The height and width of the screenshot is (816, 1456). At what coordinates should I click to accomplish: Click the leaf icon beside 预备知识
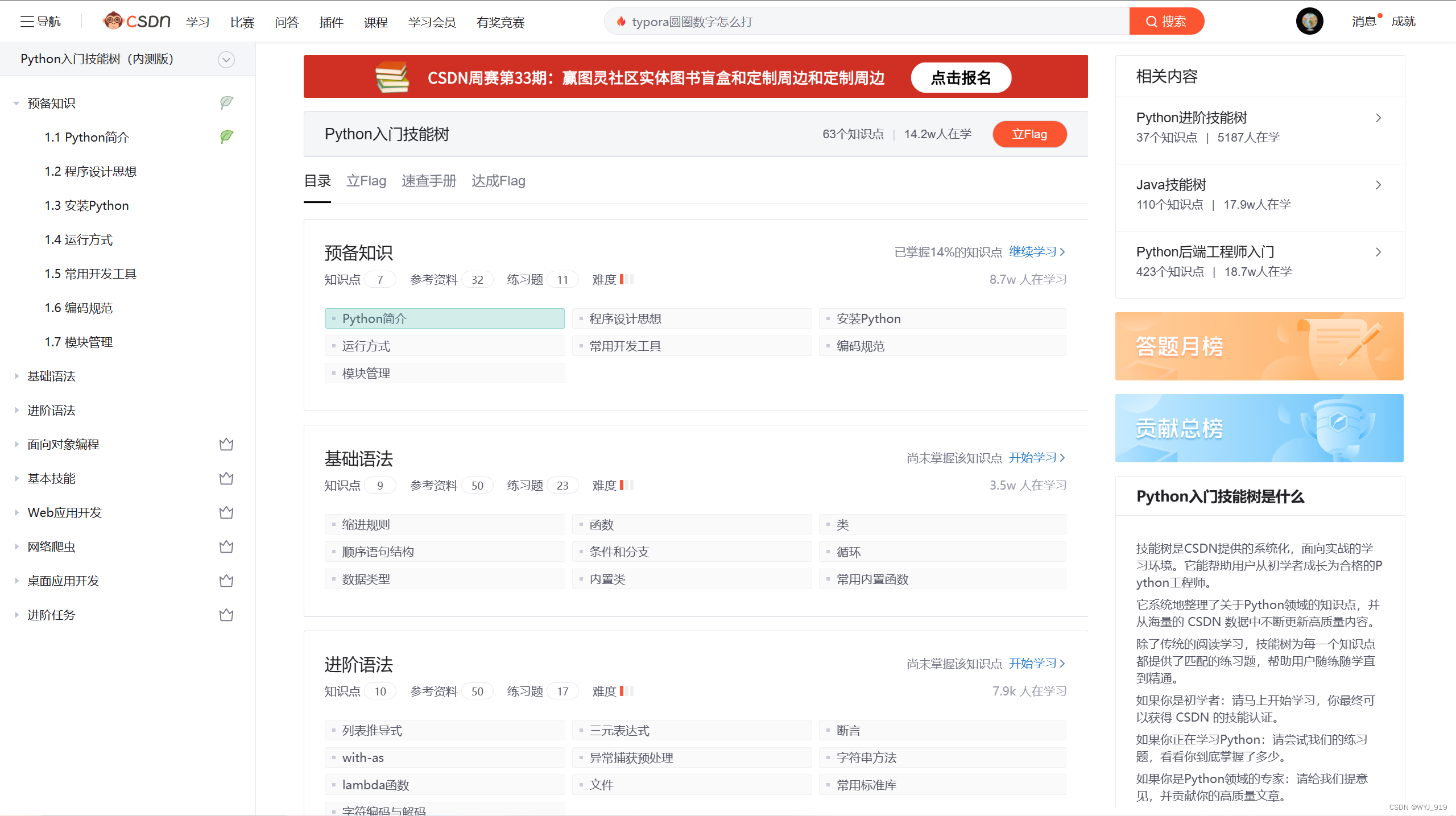point(226,102)
